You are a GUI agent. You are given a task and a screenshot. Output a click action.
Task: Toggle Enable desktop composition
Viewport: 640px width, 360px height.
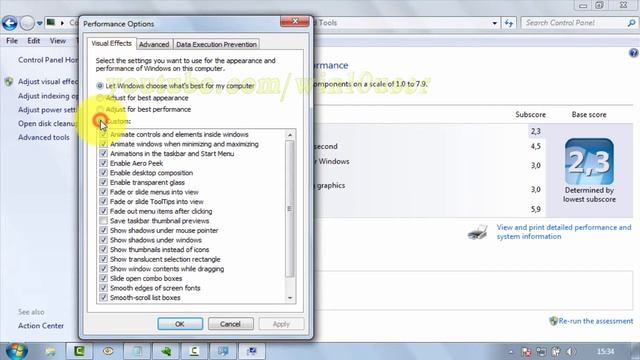point(104,173)
